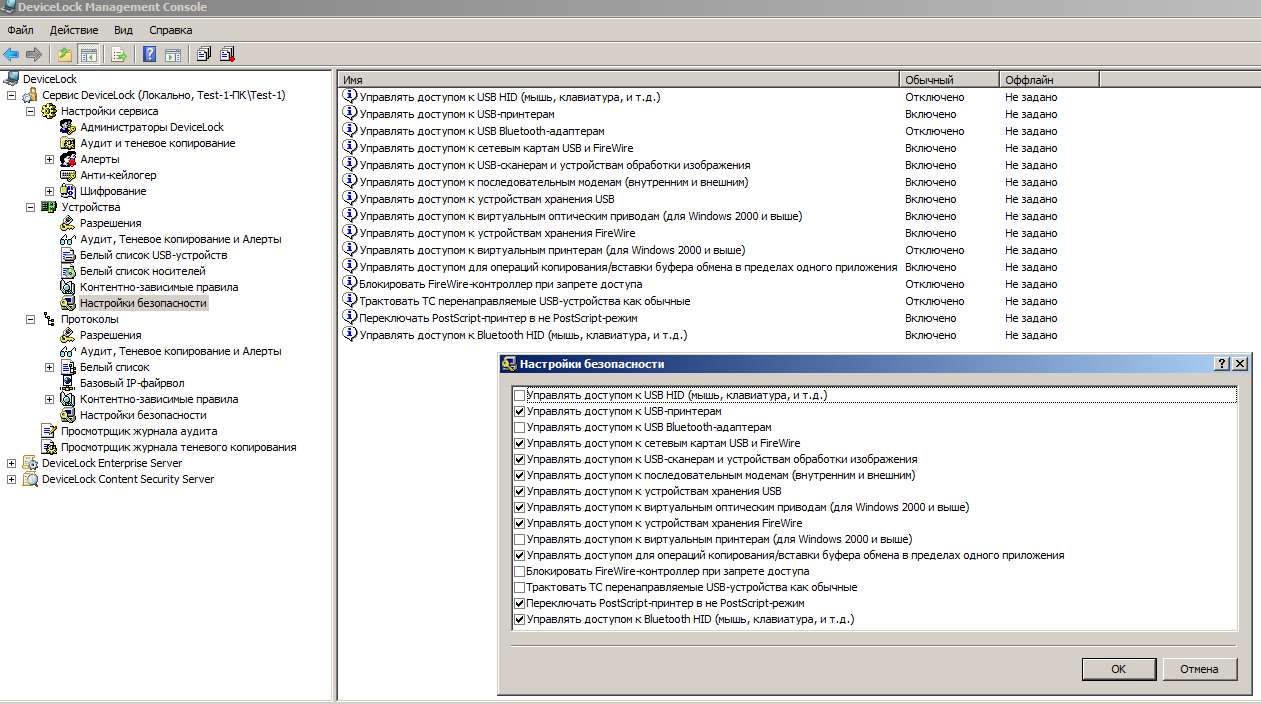The width and height of the screenshot is (1261, 704).
Task: Expand Белый список under Протоколы
Action: pyautogui.click(x=49, y=368)
